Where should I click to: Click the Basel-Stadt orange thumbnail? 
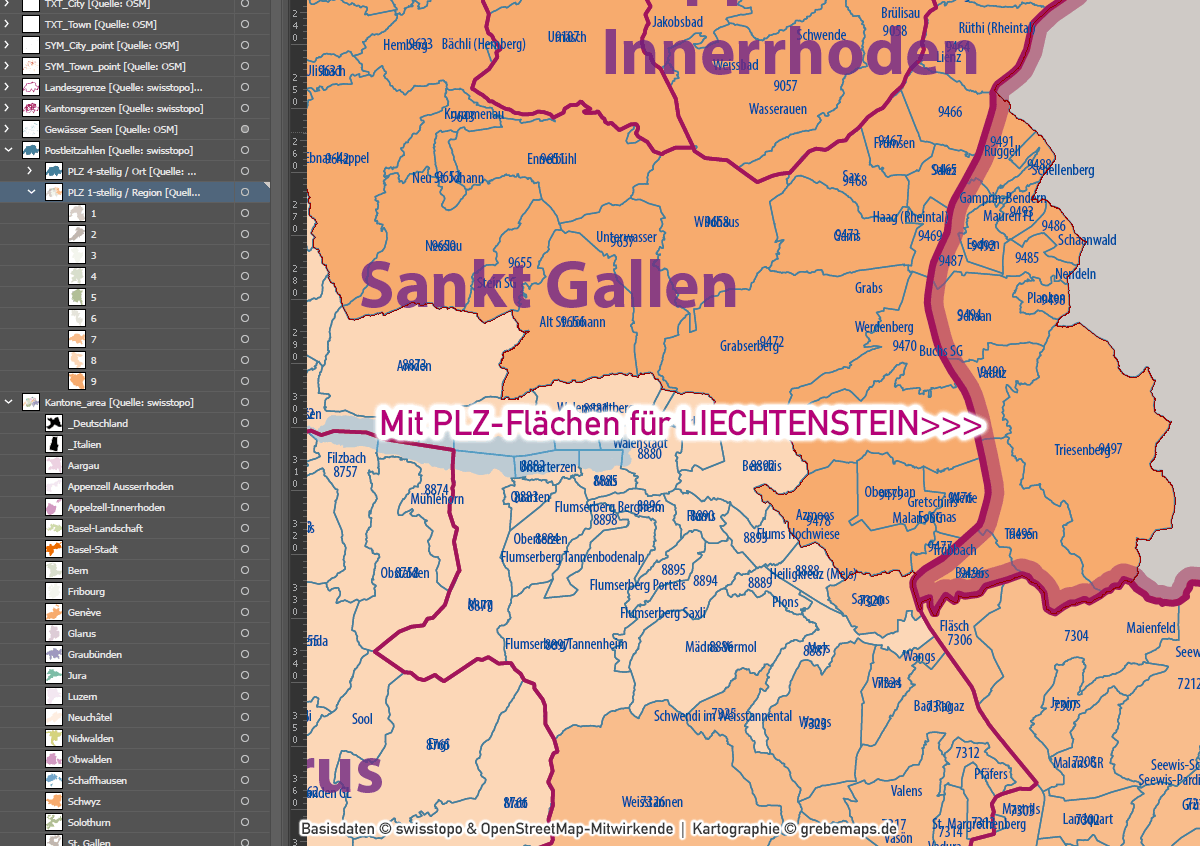point(55,549)
